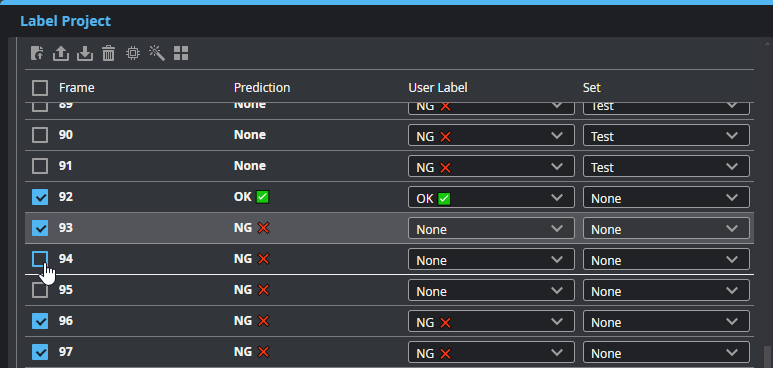Screen dimensions: 773x368
Task: Click the Frame column header
Action: (x=76, y=88)
